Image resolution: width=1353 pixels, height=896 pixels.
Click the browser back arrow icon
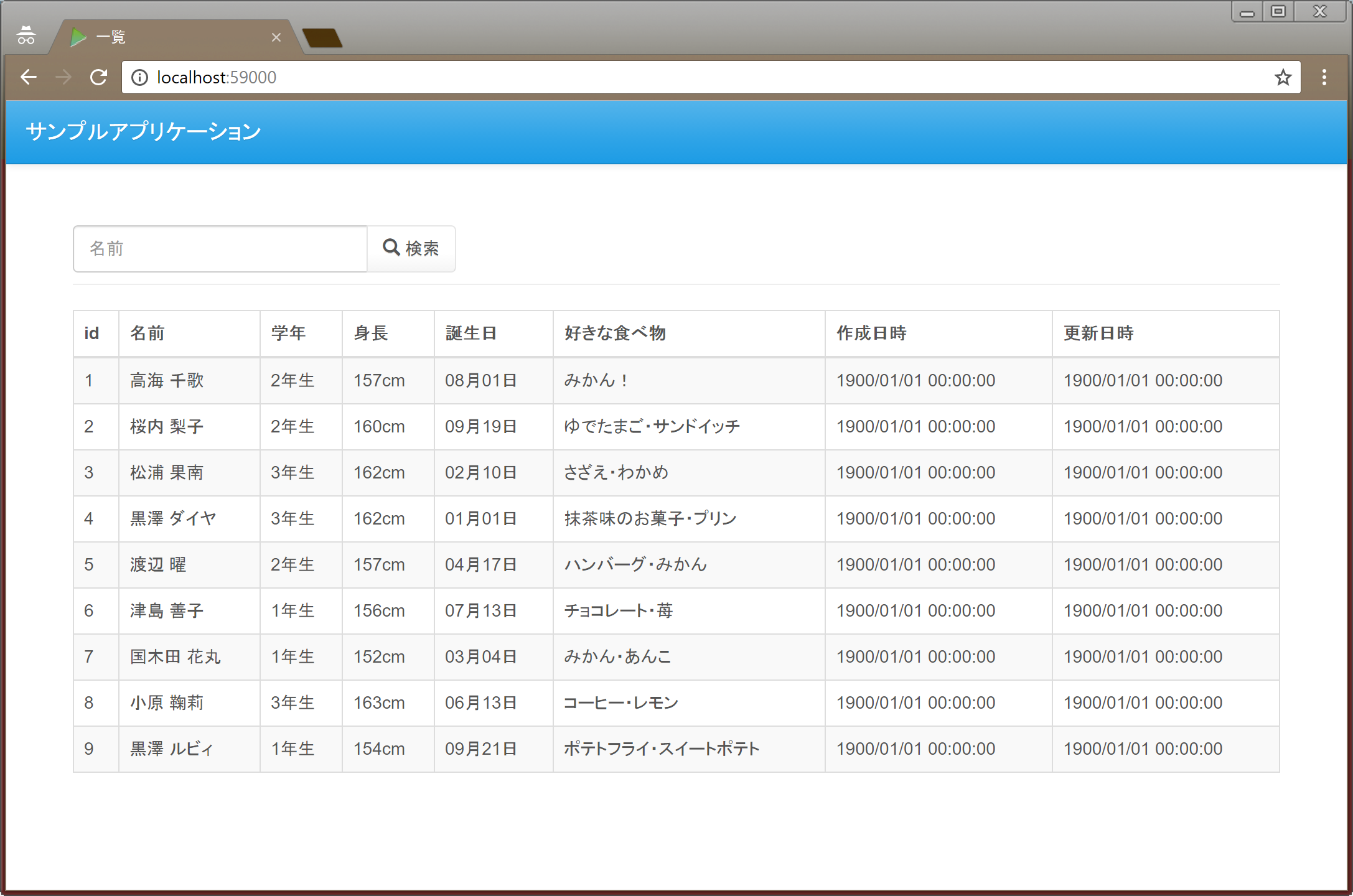tap(28, 77)
